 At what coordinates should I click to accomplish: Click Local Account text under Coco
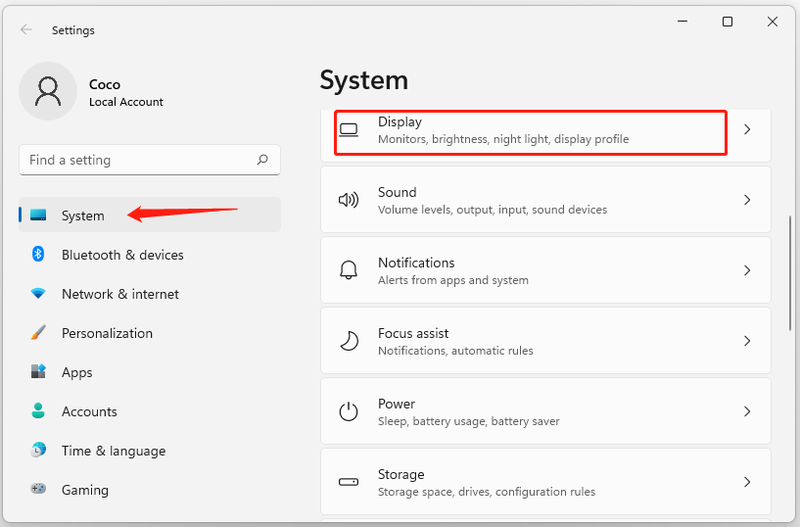tap(126, 102)
